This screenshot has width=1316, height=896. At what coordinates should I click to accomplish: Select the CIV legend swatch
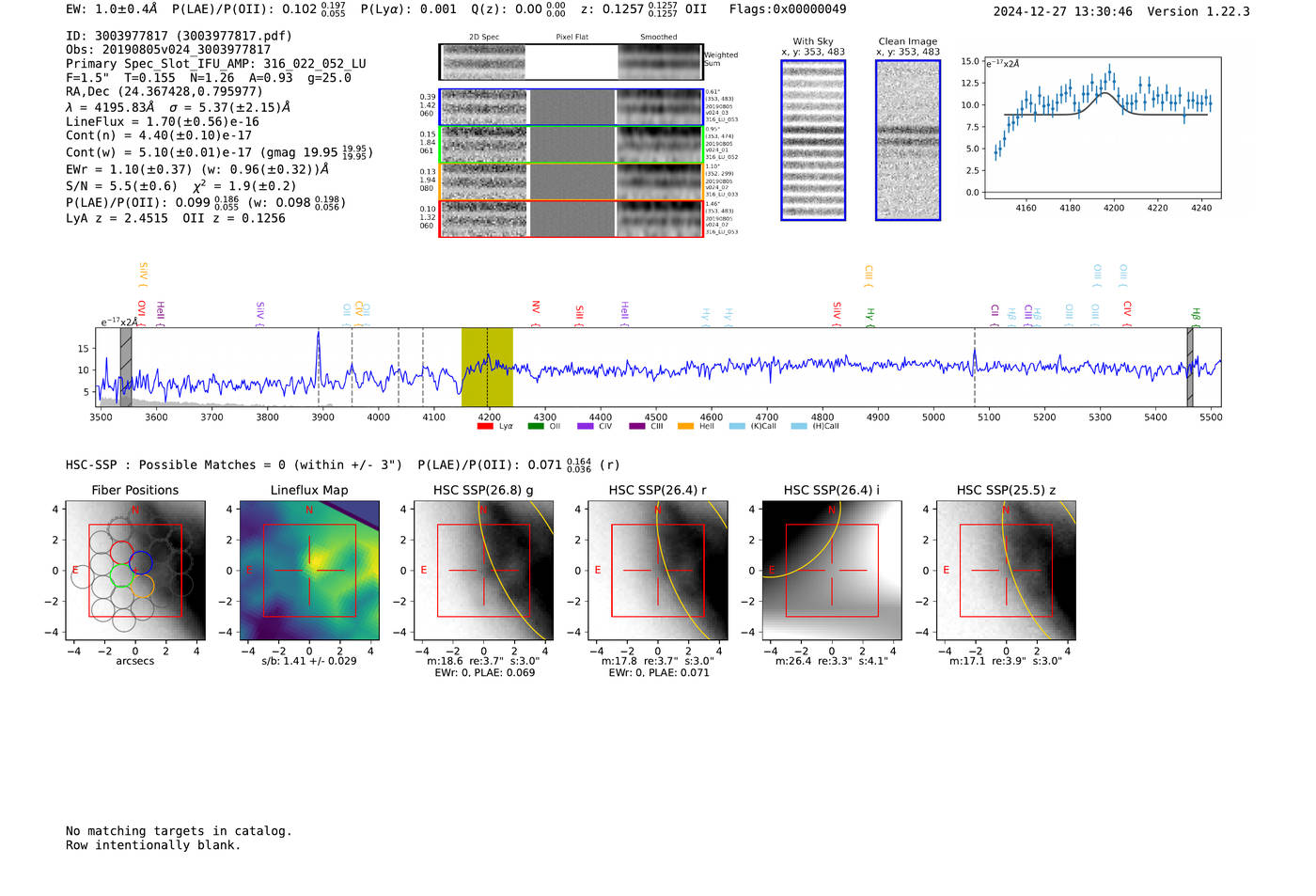tap(586, 426)
